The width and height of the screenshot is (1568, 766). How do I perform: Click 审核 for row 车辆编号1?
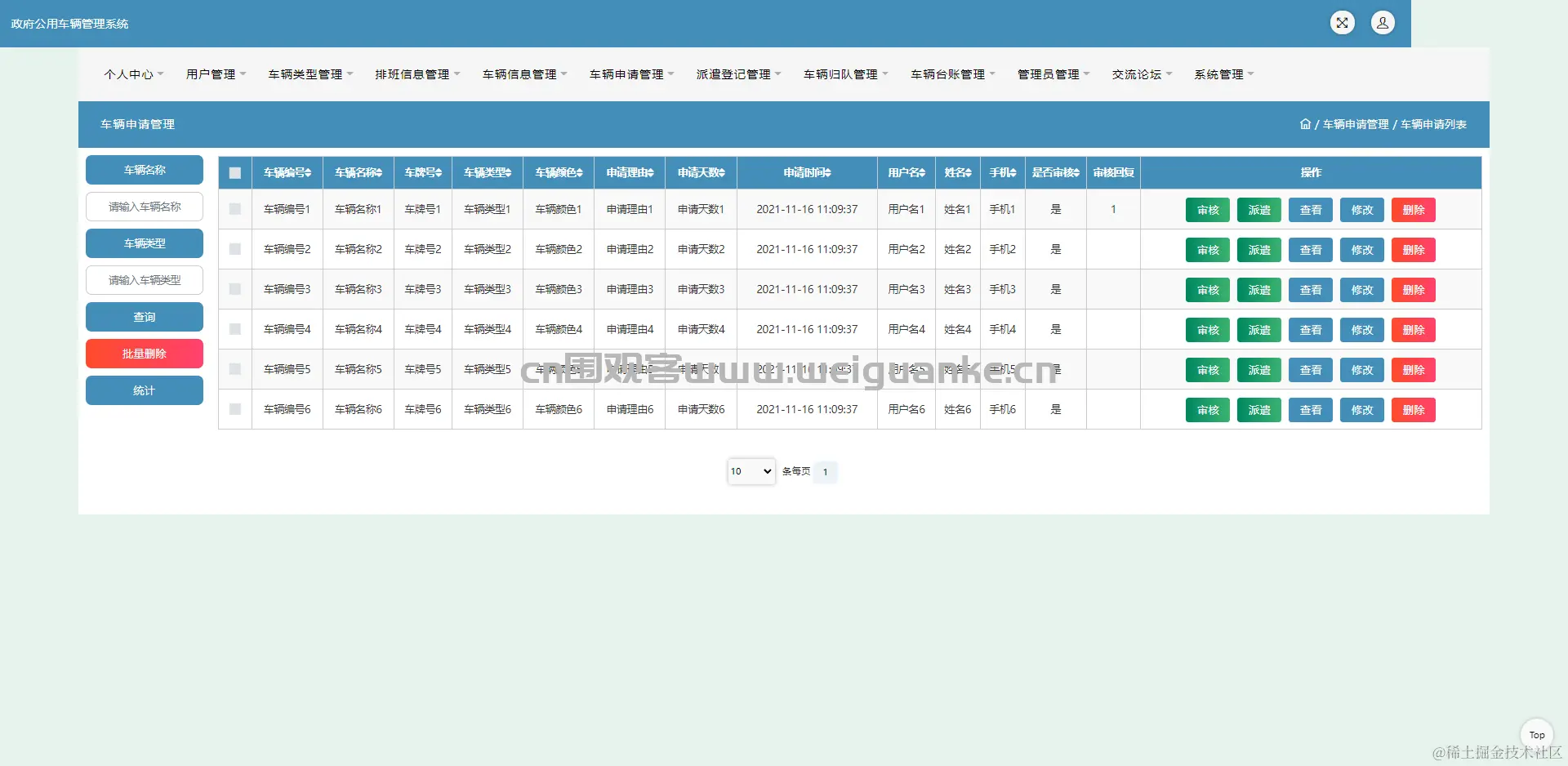1208,210
